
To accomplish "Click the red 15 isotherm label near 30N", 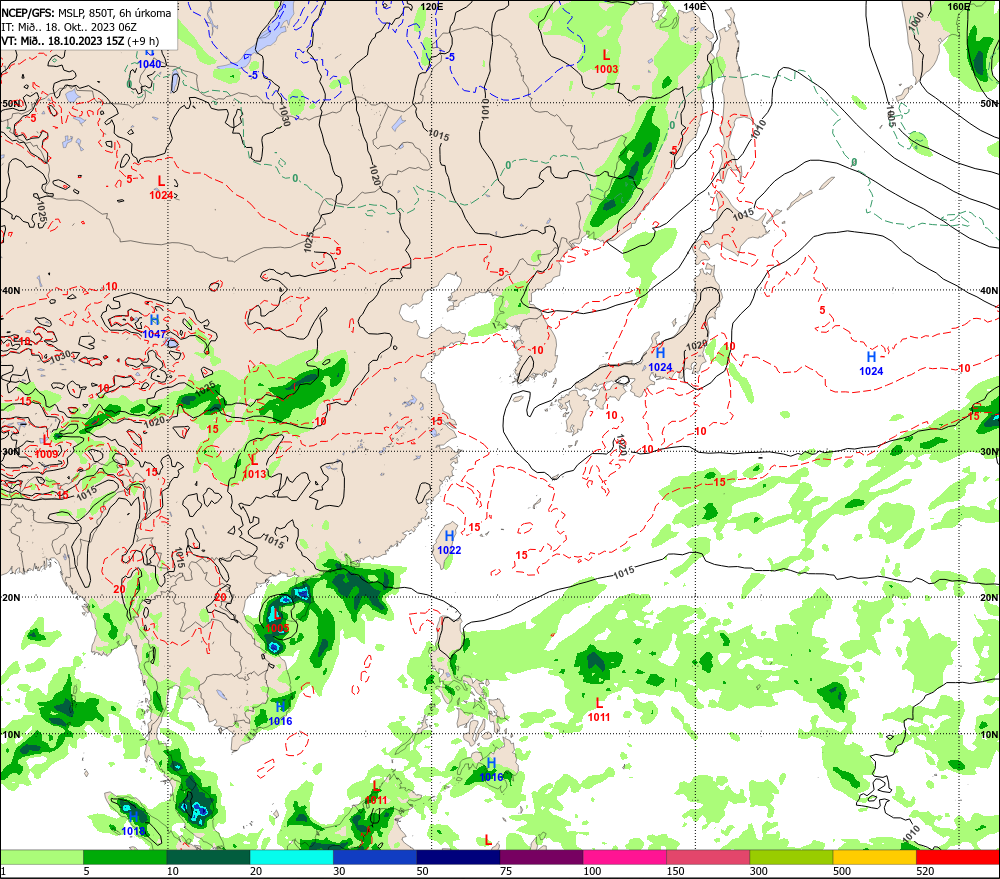I will (719, 482).
